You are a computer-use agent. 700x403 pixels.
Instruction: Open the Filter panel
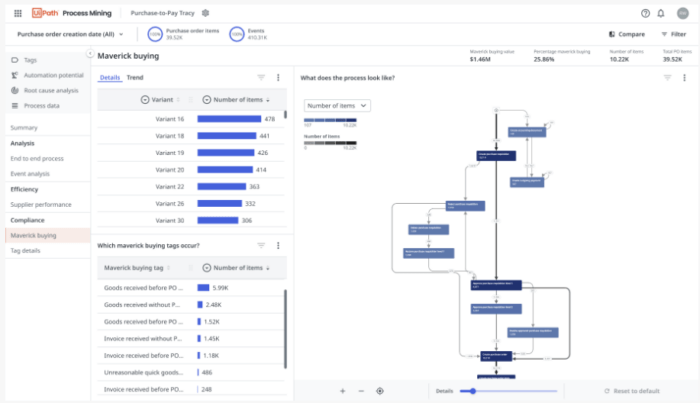tap(674, 34)
